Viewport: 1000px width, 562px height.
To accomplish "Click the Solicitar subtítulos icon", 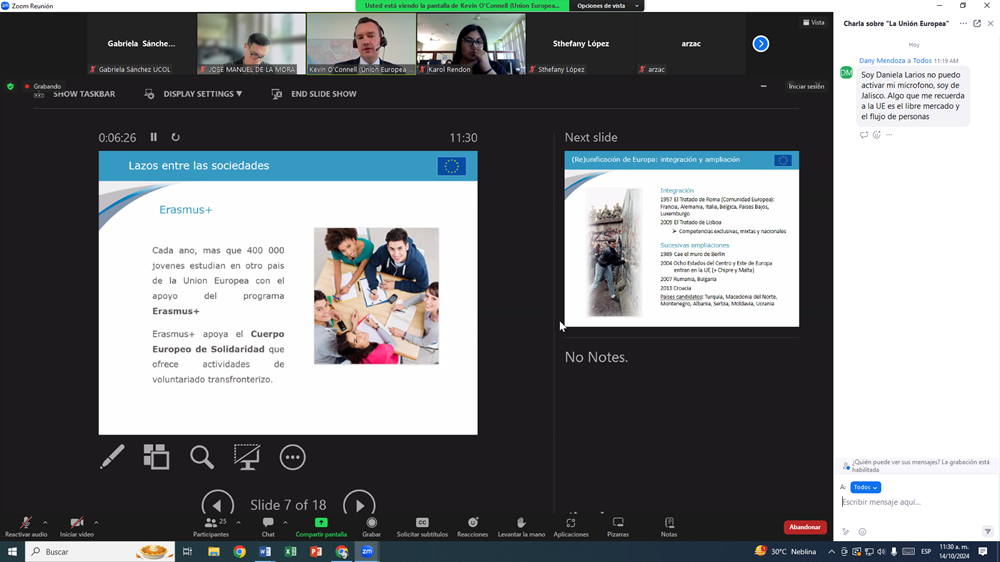I will 422,526.
